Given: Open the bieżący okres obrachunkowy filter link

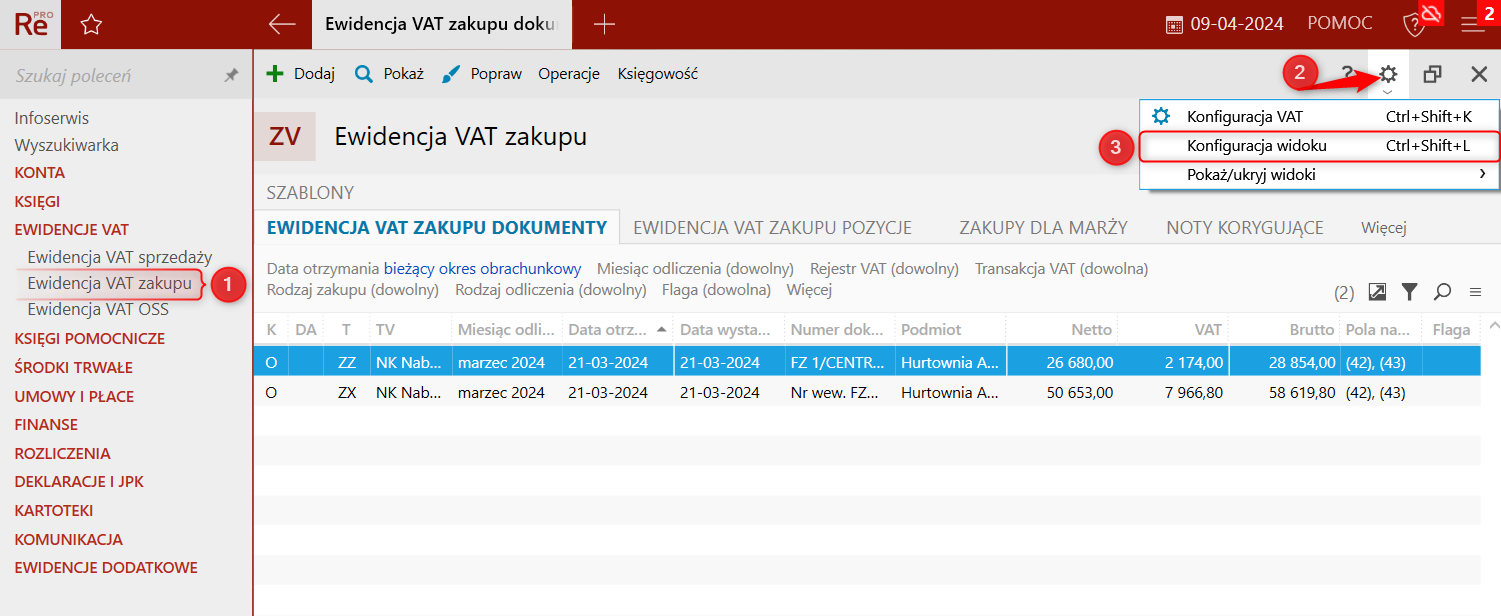Looking at the screenshot, I should click(x=483, y=269).
